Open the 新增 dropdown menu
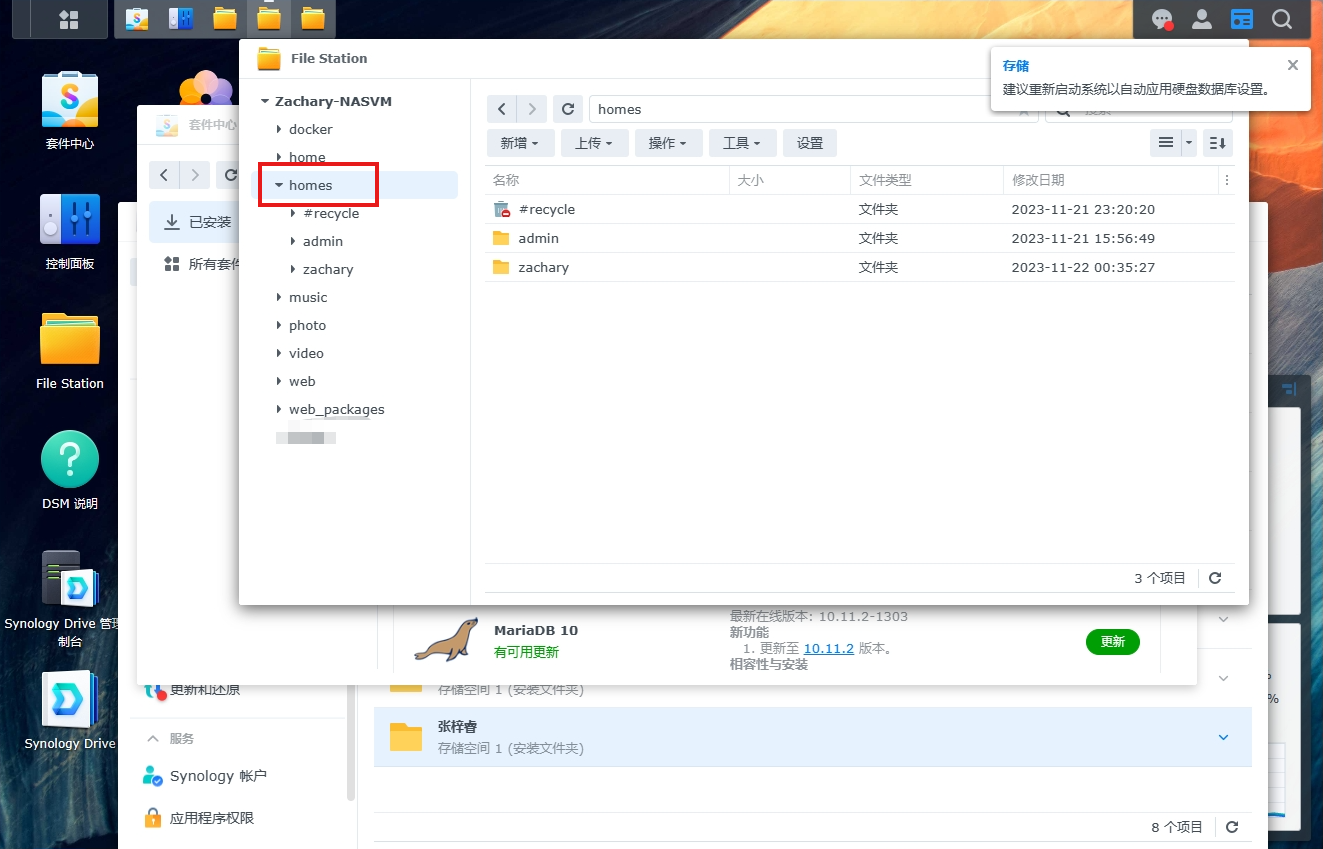The image size is (1323, 849). pos(520,143)
